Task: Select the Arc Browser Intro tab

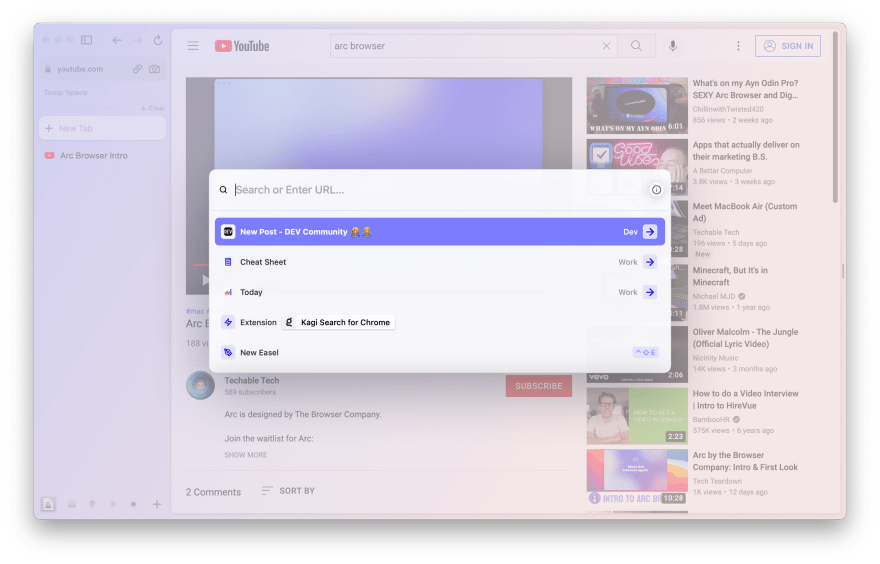Action: click(x=103, y=155)
